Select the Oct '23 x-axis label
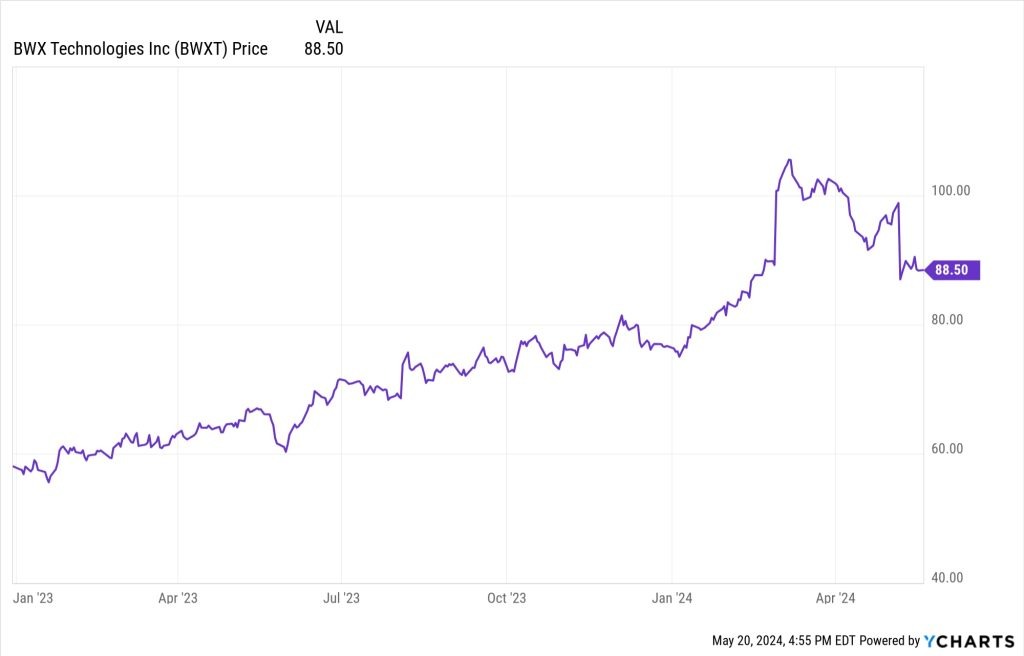This screenshot has height=656, width=1024. pos(506,598)
